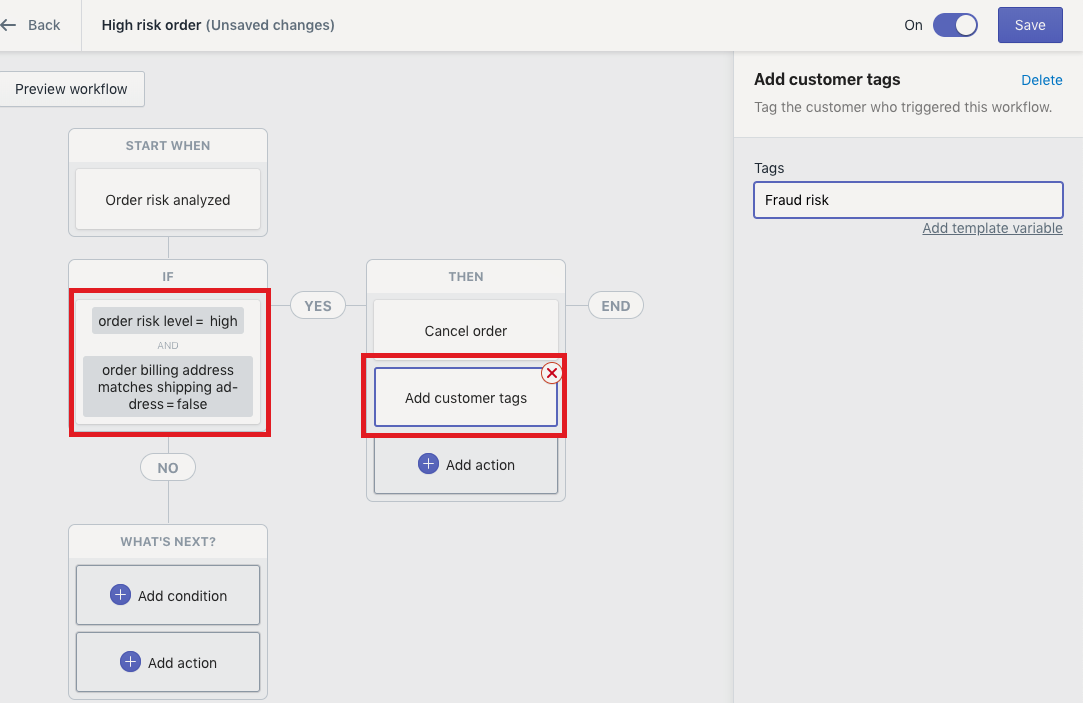Select the Order risk analyzed trigger
The width and height of the screenshot is (1083, 703).
pyautogui.click(x=168, y=200)
